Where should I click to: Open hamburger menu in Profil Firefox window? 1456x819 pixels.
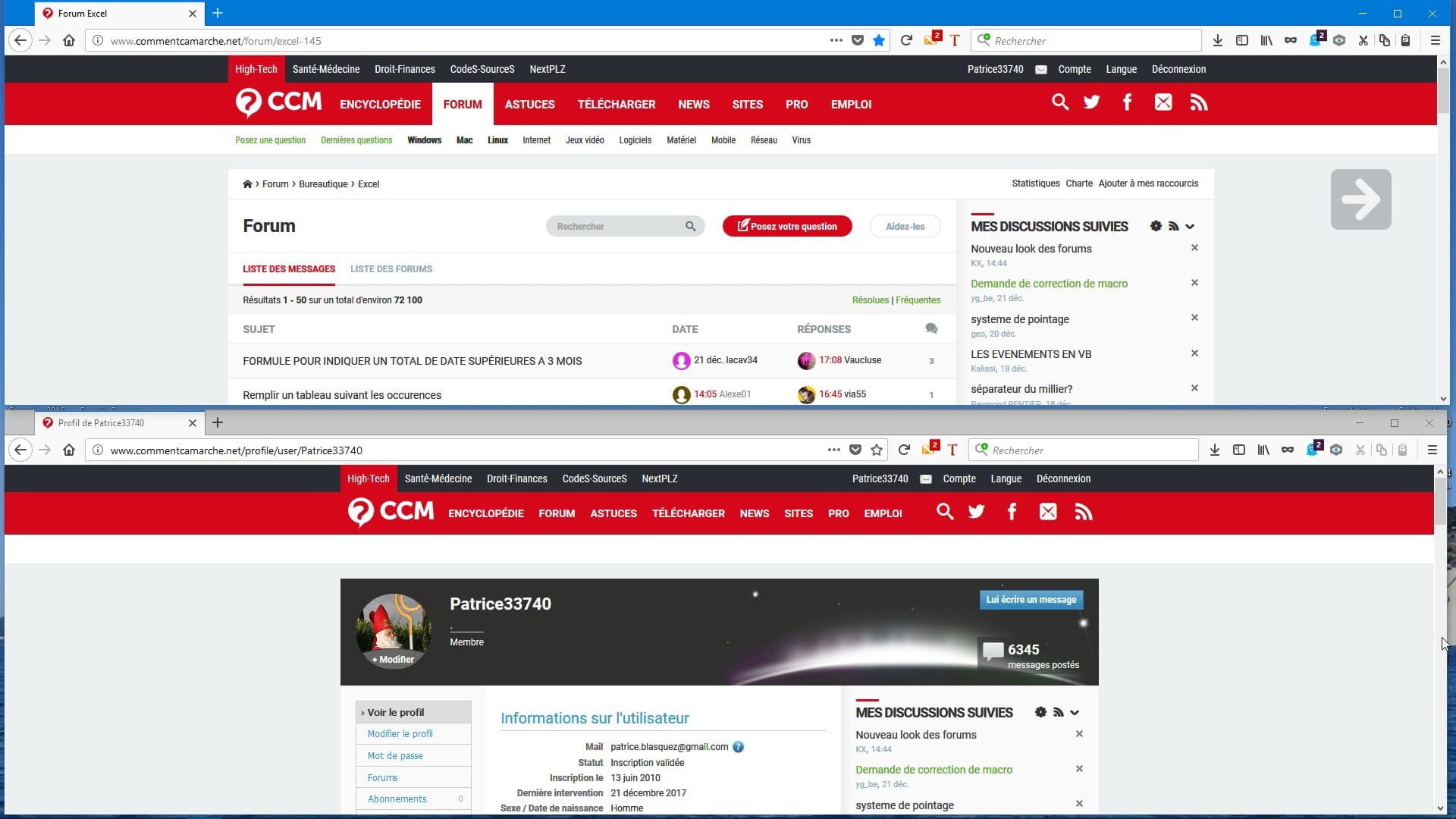coord(1432,450)
